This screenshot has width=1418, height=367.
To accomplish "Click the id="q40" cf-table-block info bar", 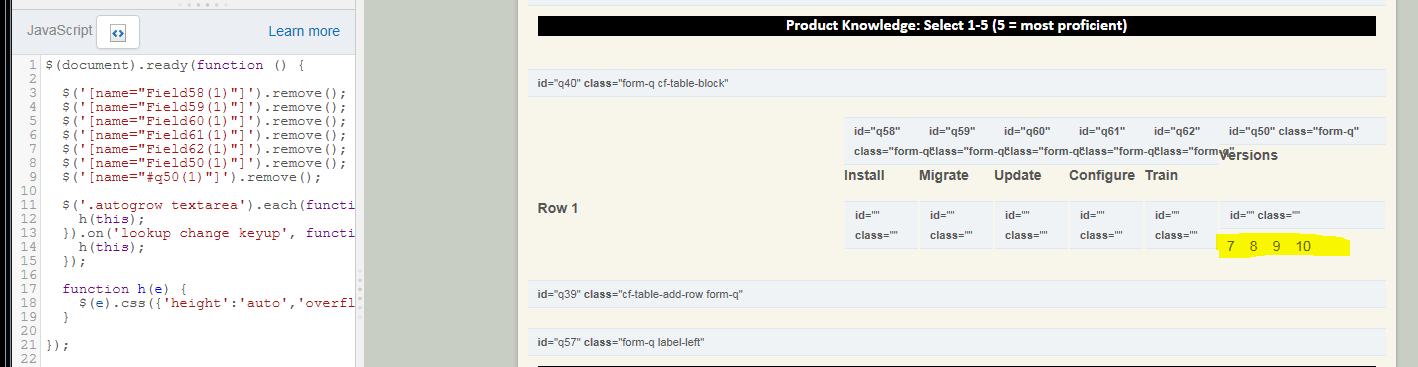I will (958, 82).
